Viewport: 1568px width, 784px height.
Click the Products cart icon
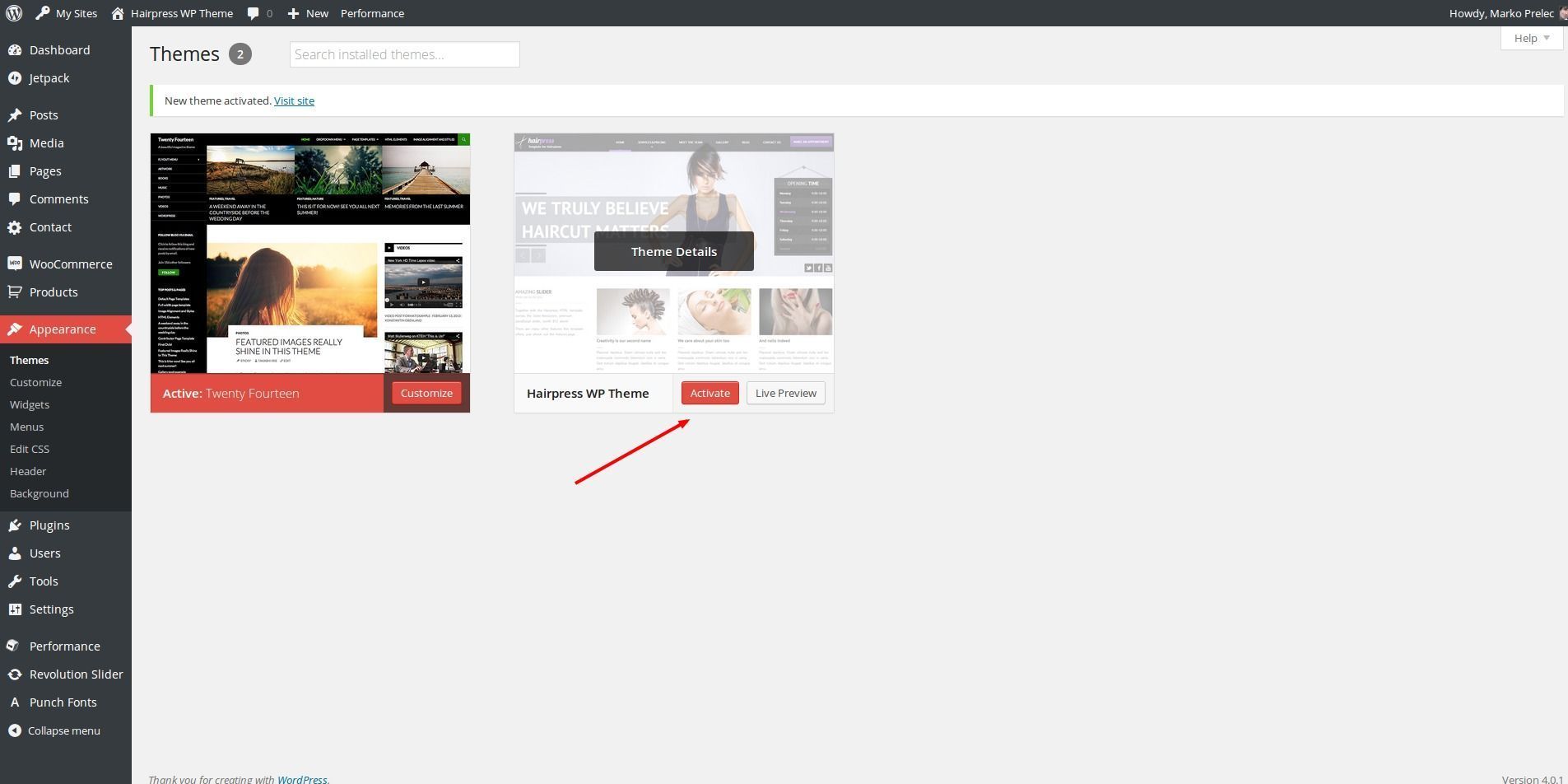point(15,292)
